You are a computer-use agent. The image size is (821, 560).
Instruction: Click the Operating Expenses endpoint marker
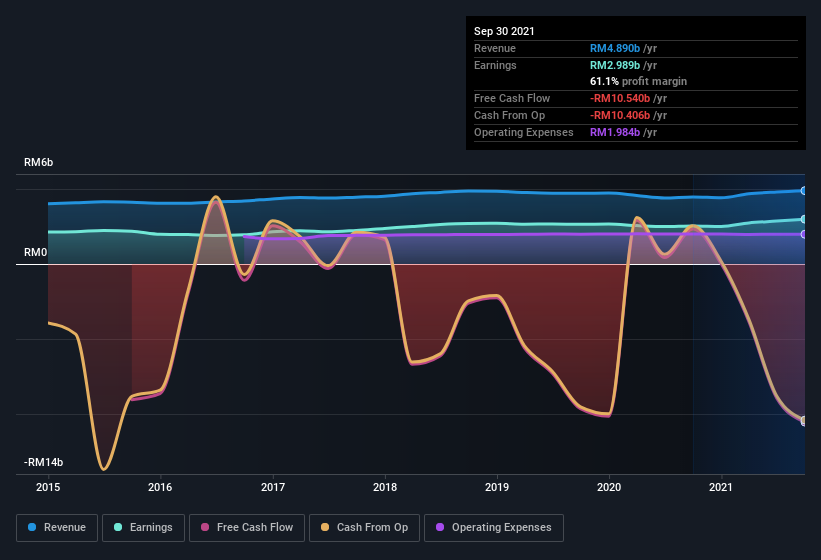point(803,234)
